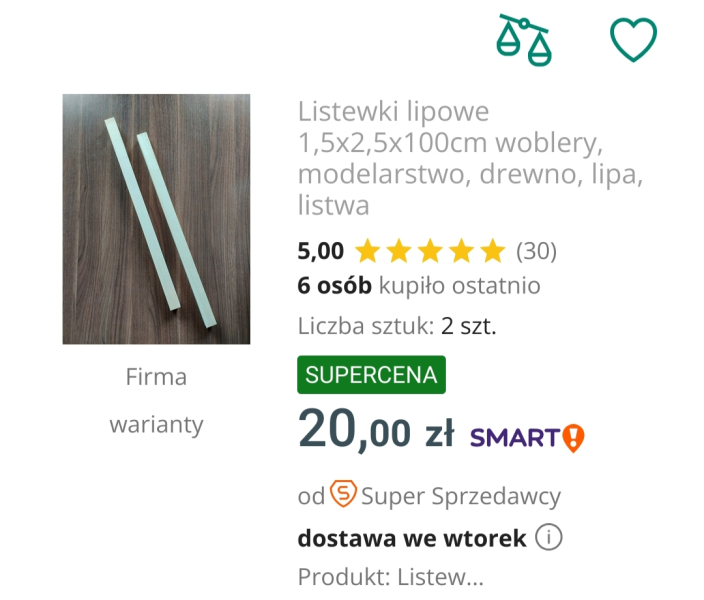Image resolution: width=704 pixels, height=600 pixels.
Task: Click the Smart! logo badge
Action: click(x=527, y=437)
